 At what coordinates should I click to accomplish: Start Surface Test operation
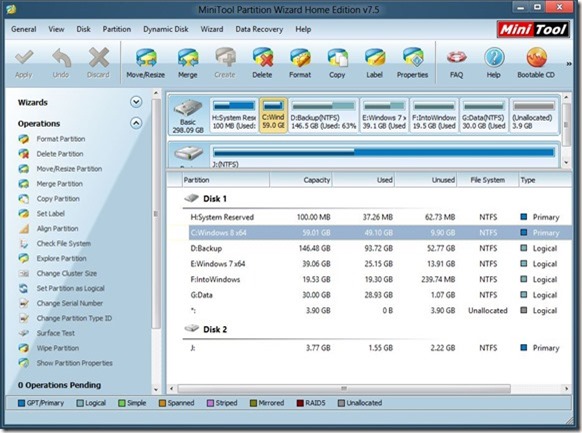[56, 333]
